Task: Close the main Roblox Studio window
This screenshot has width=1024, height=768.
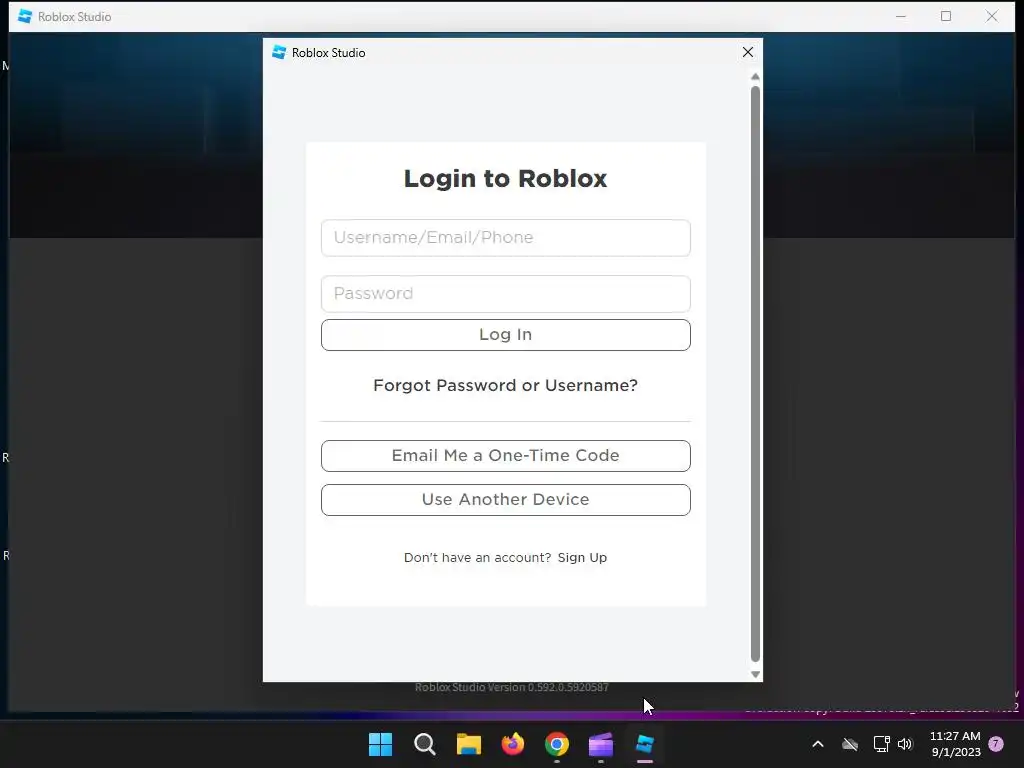Action: [991, 16]
